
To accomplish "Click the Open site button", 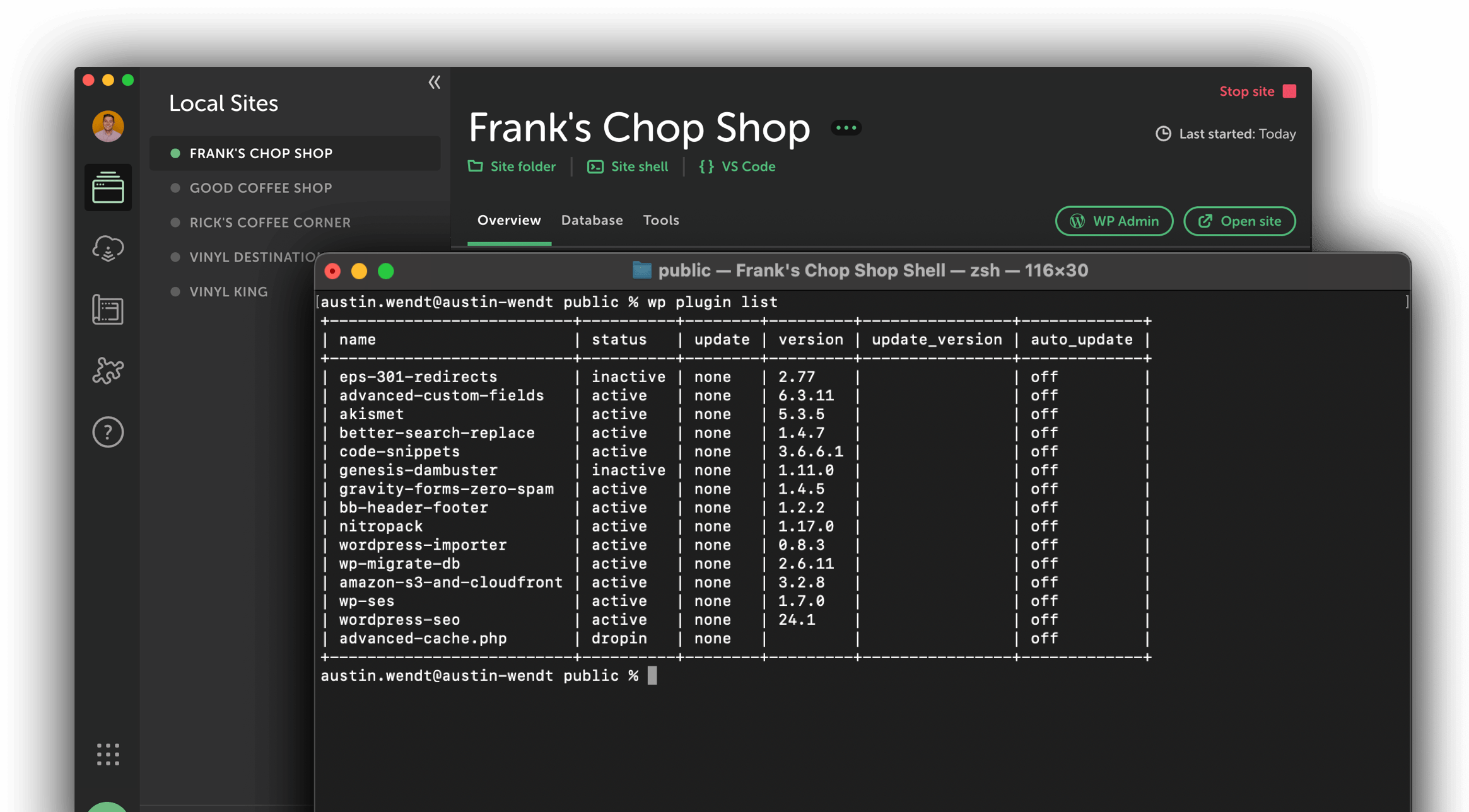I will tap(1239, 221).
